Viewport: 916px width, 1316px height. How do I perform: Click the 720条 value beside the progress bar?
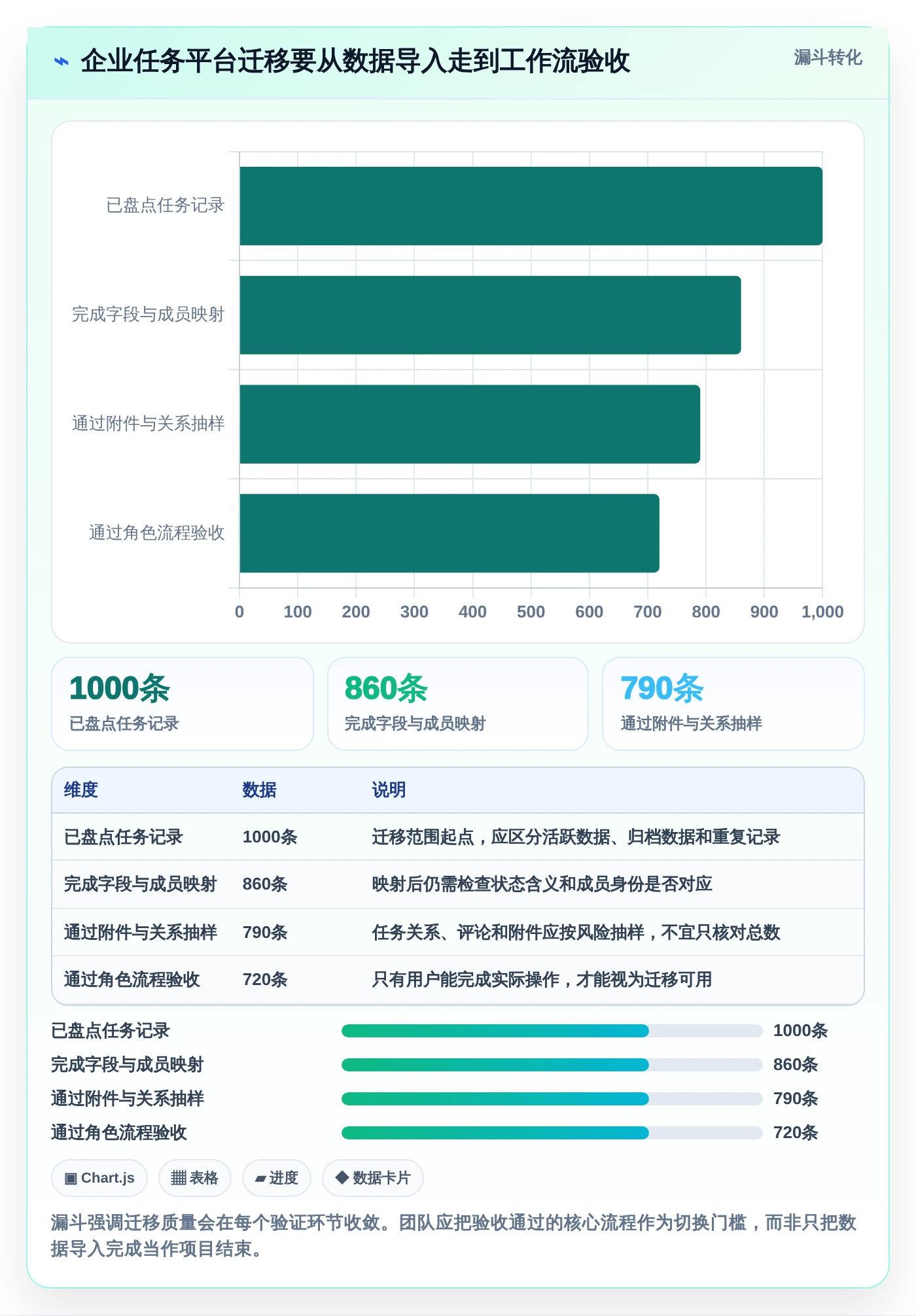coord(796,1133)
